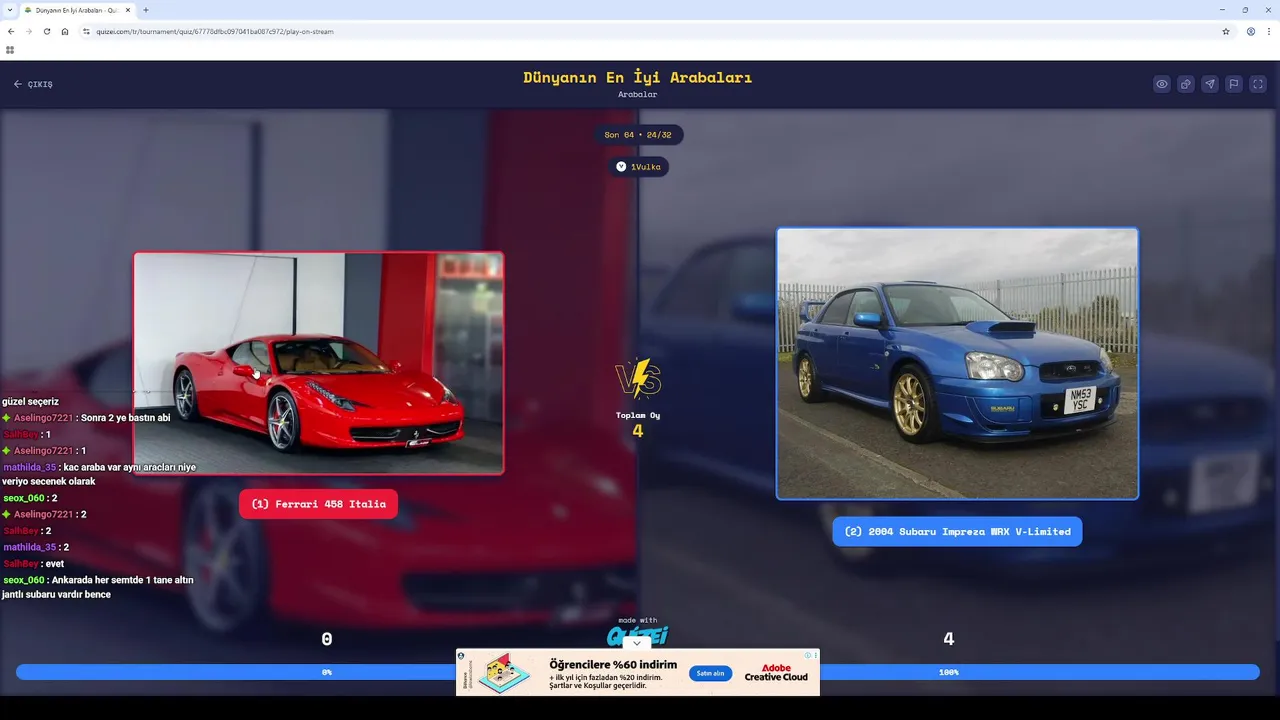The height and width of the screenshot is (720, 1280).
Task: Click the dice randomize icon in header
Action: (1186, 84)
